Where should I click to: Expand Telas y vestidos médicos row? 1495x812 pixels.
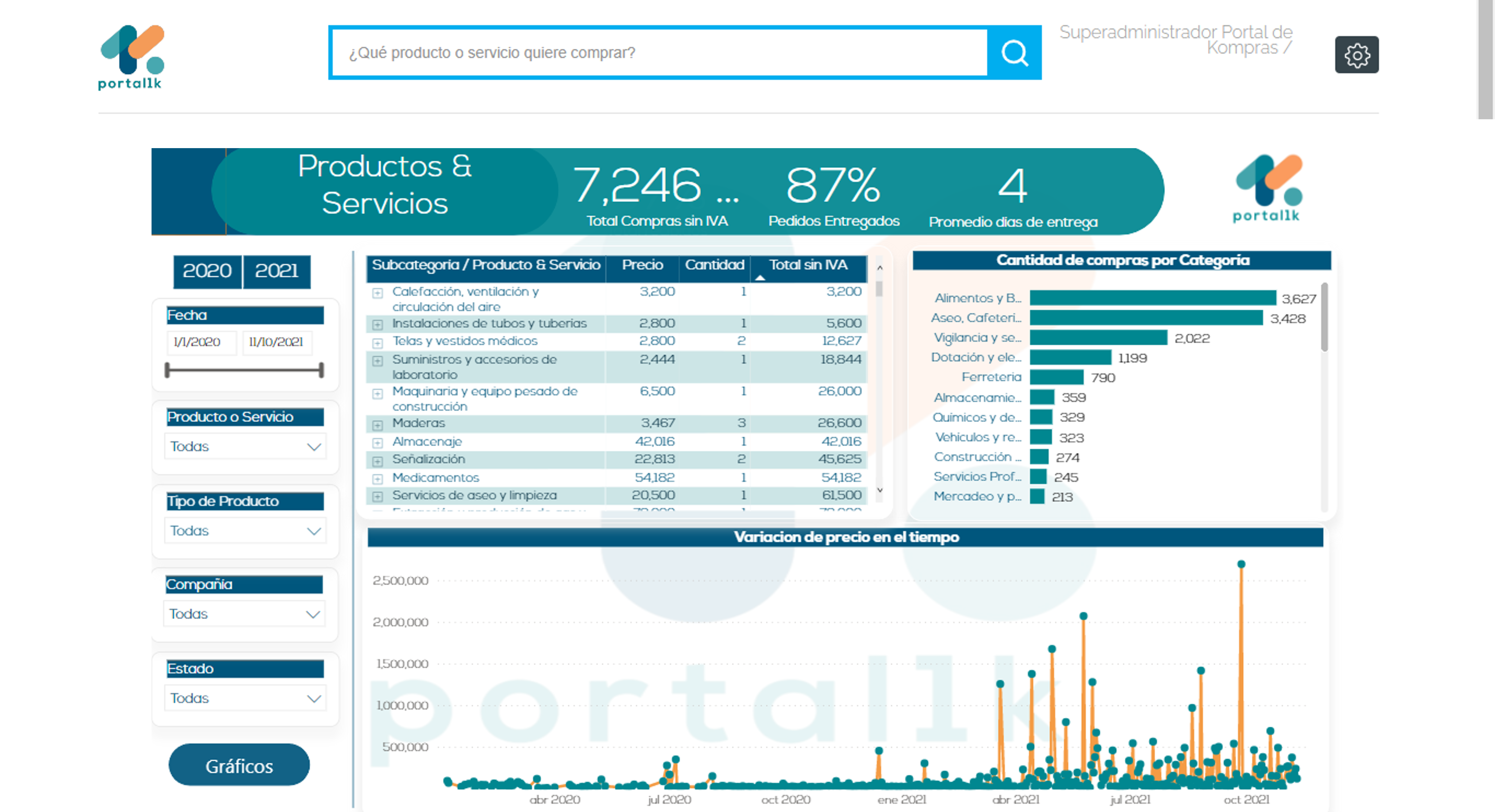(x=377, y=342)
